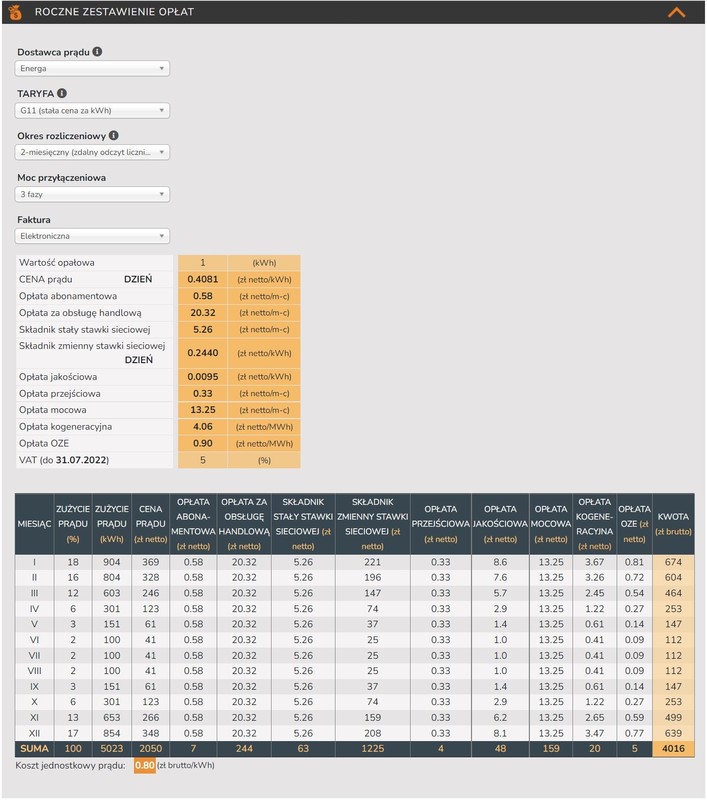The width and height of the screenshot is (707, 800).
Task: Click the Opłata kogeneracyjna value 4.06
Action: tap(203, 427)
